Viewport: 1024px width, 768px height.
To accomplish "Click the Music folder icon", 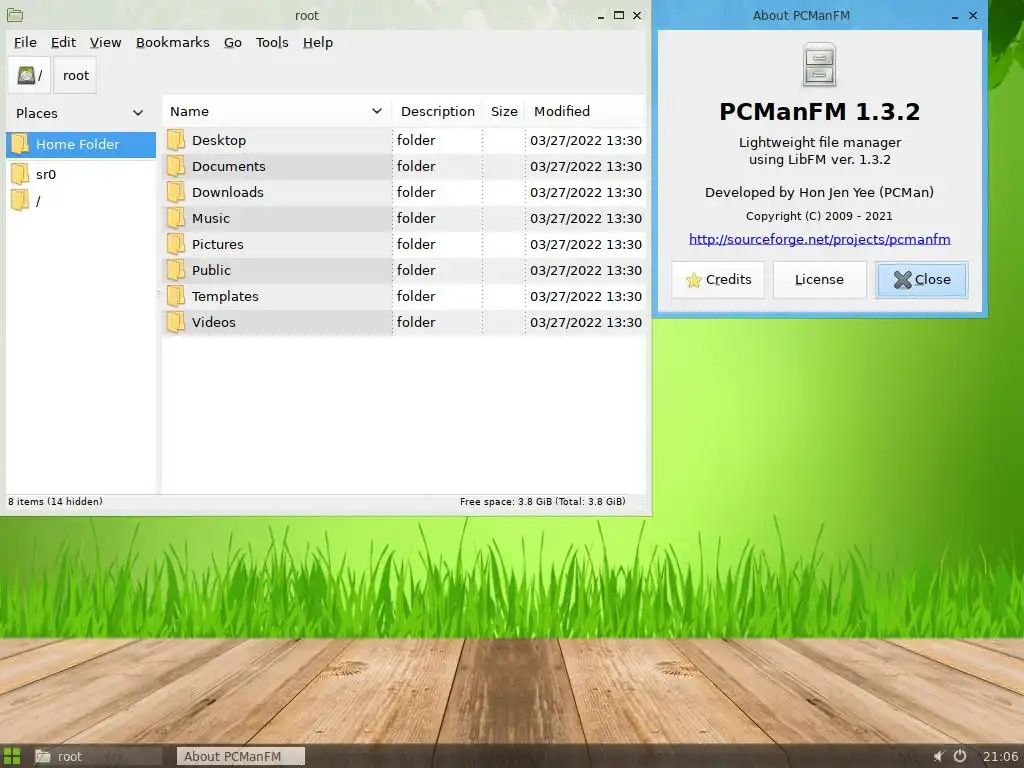I will coord(176,218).
